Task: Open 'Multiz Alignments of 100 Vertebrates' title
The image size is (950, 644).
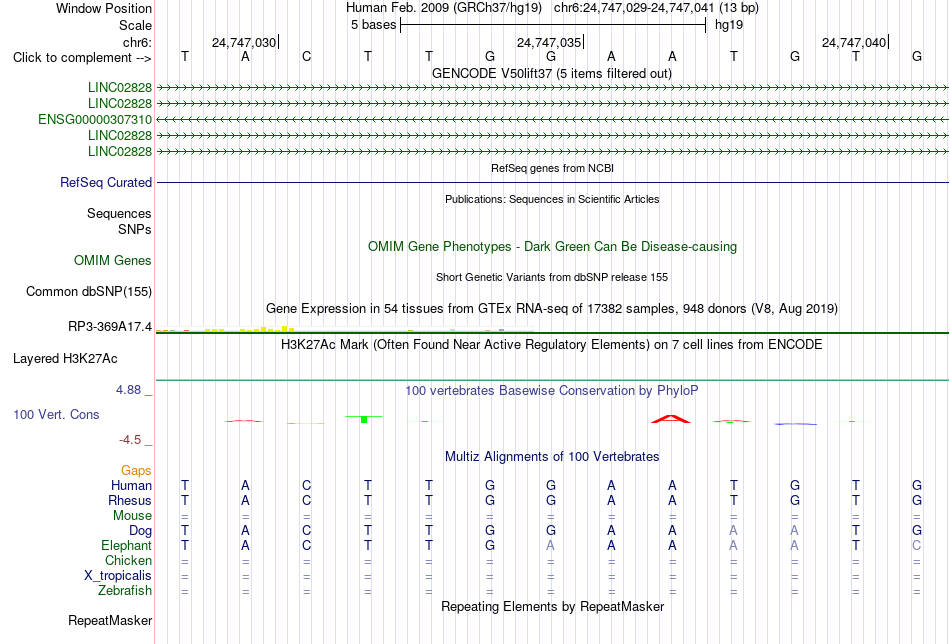Action: pos(552,457)
